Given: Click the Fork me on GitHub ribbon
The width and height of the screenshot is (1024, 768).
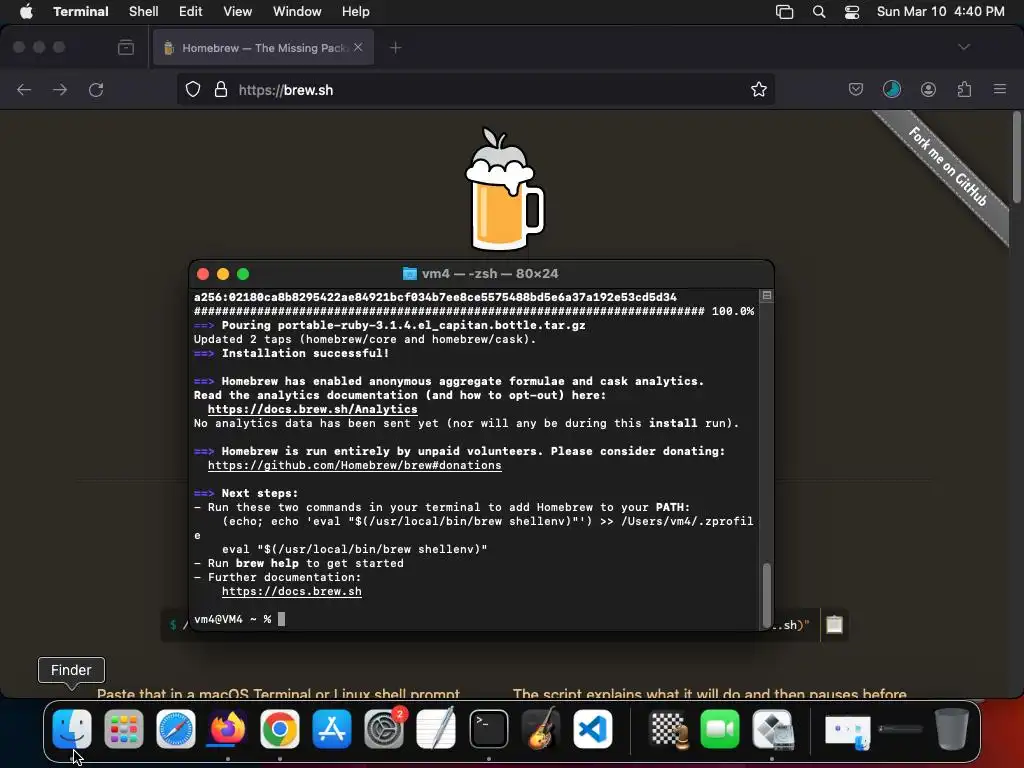Looking at the screenshot, I should pyautogui.click(x=948, y=167).
